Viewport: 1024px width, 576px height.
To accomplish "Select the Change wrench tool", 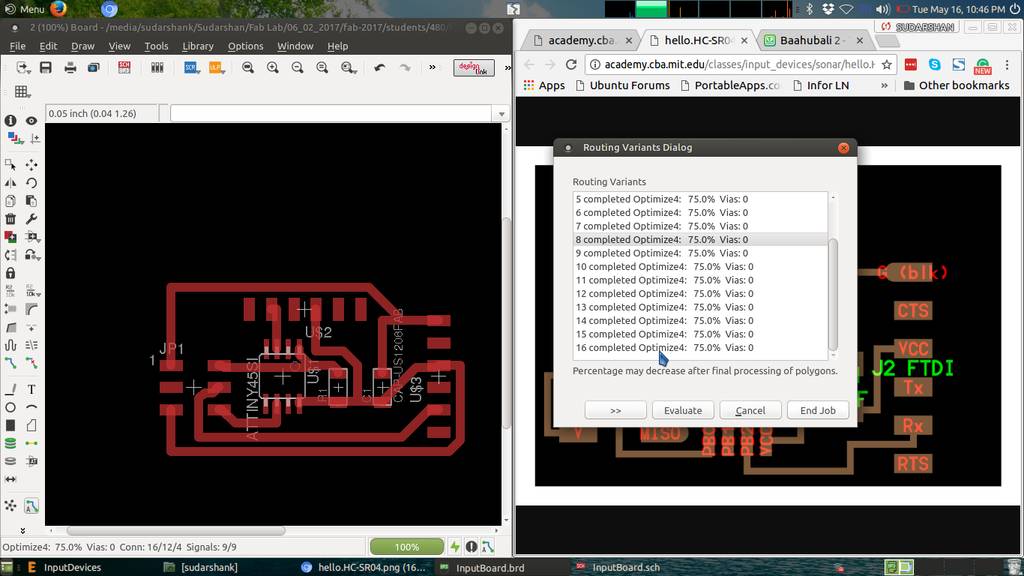I will point(31,219).
